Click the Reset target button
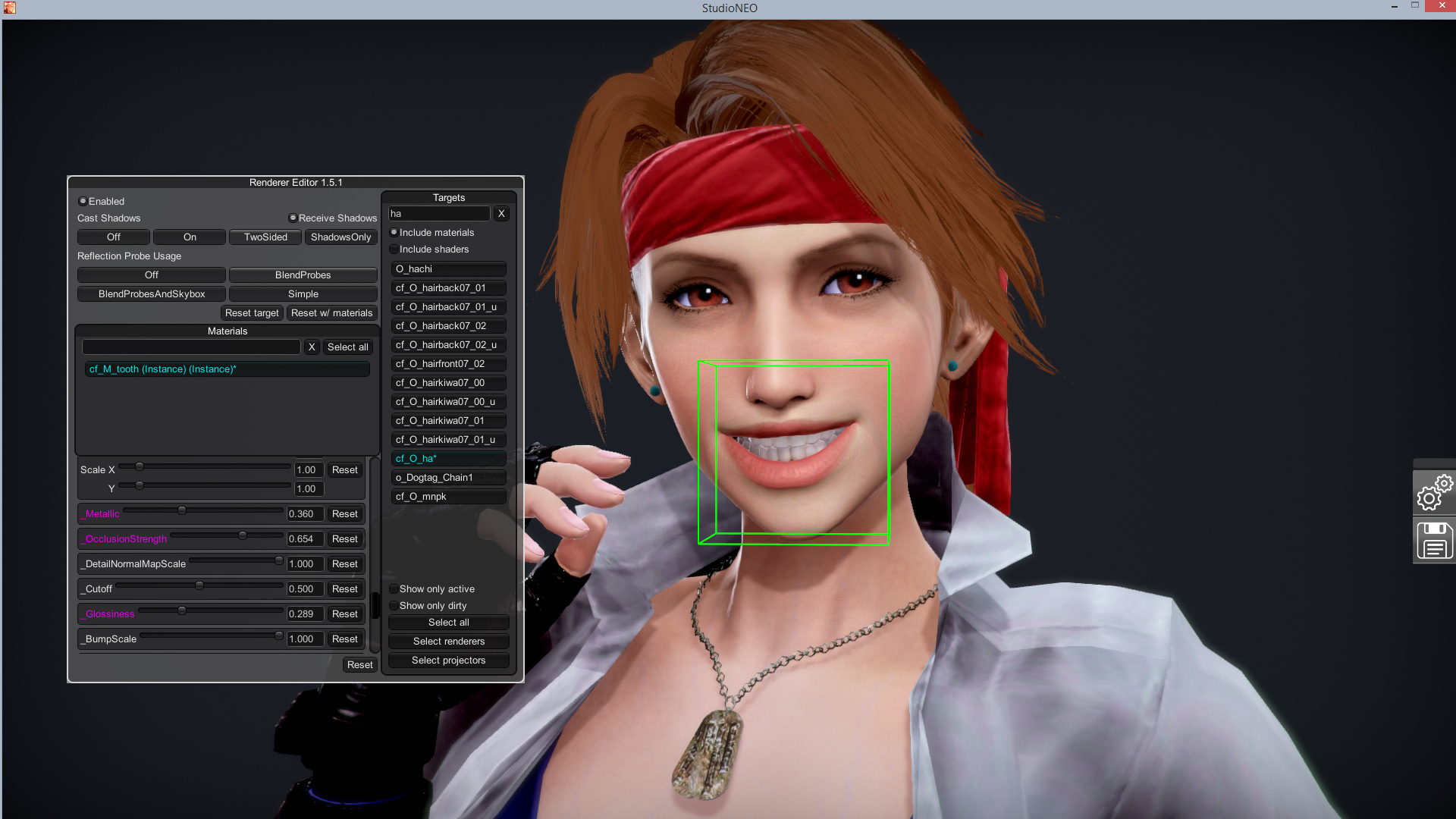Image resolution: width=1456 pixels, height=819 pixels. click(252, 312)
